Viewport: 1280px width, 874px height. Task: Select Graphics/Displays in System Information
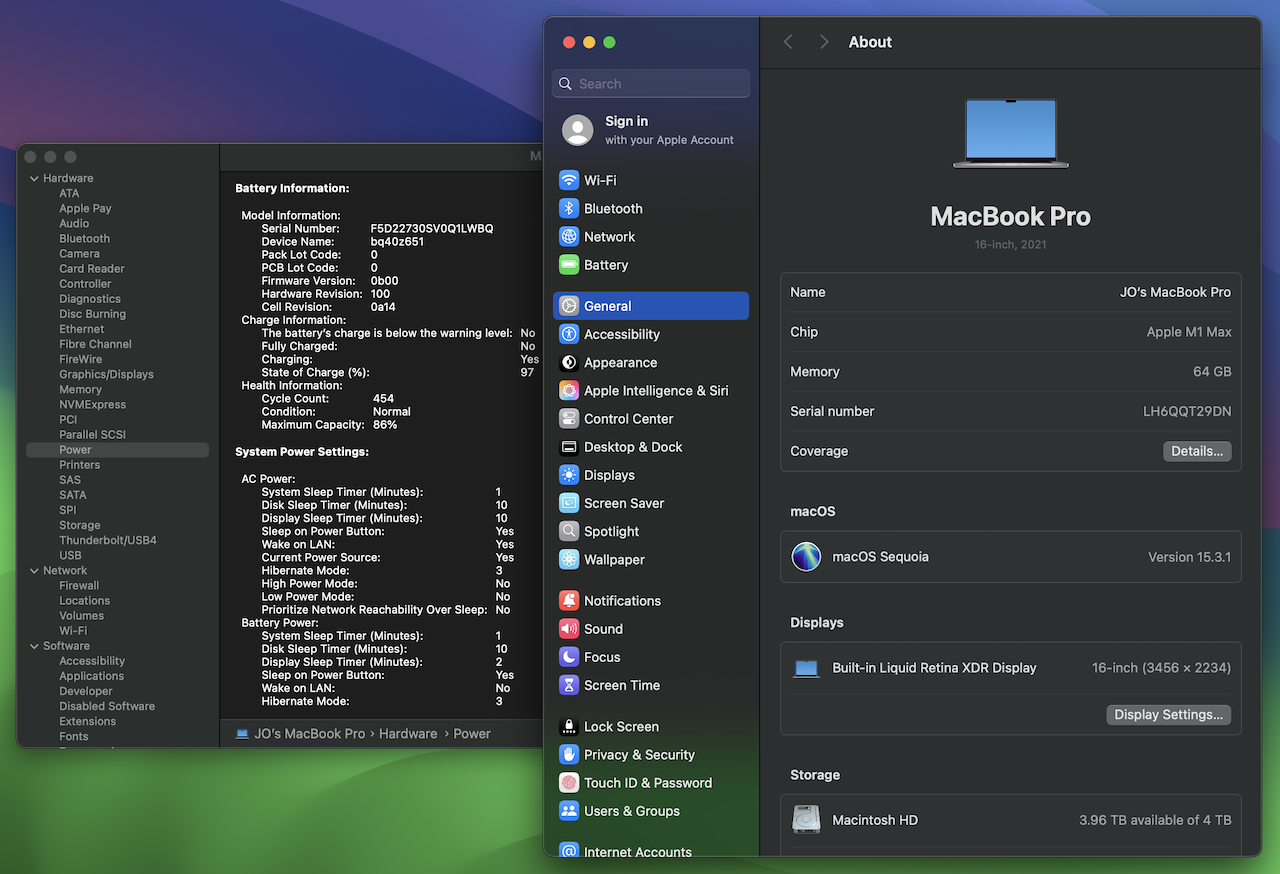point(106,374)
